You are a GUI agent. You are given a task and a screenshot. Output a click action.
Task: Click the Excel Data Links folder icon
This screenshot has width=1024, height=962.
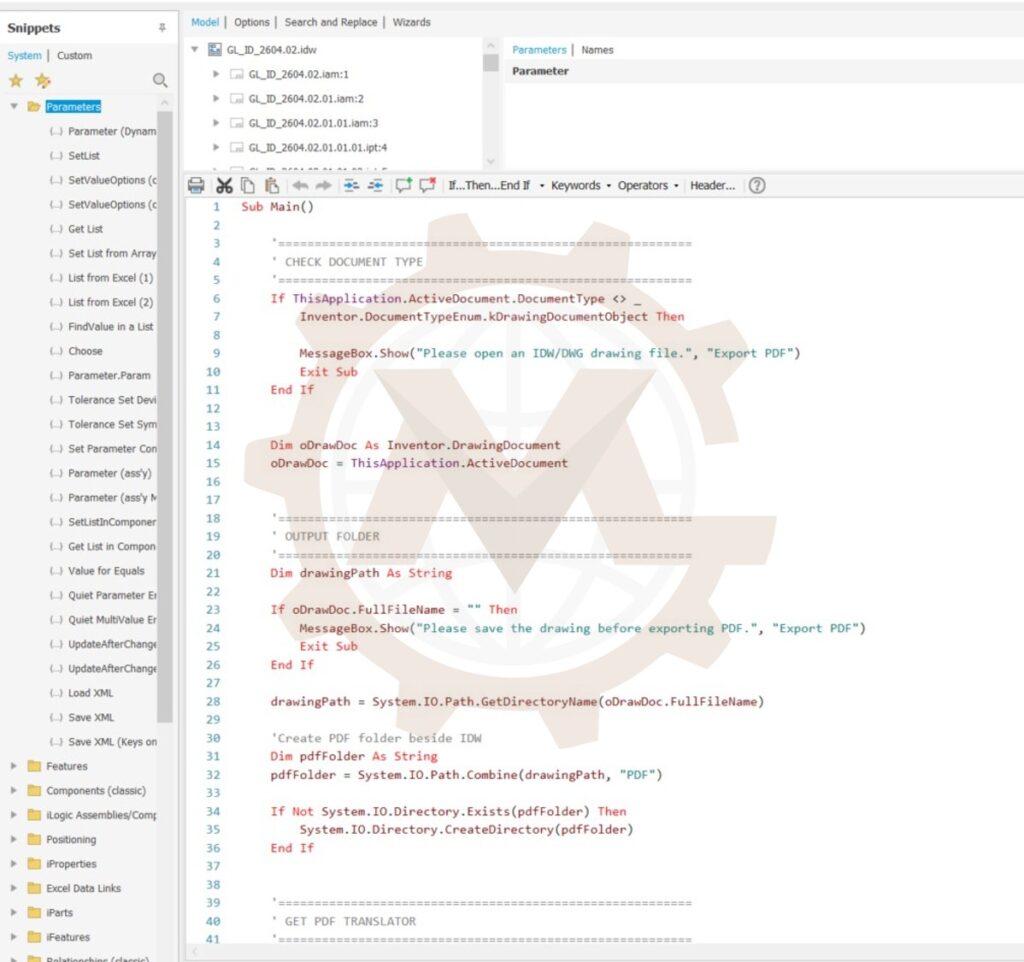(x=34, y=888)
